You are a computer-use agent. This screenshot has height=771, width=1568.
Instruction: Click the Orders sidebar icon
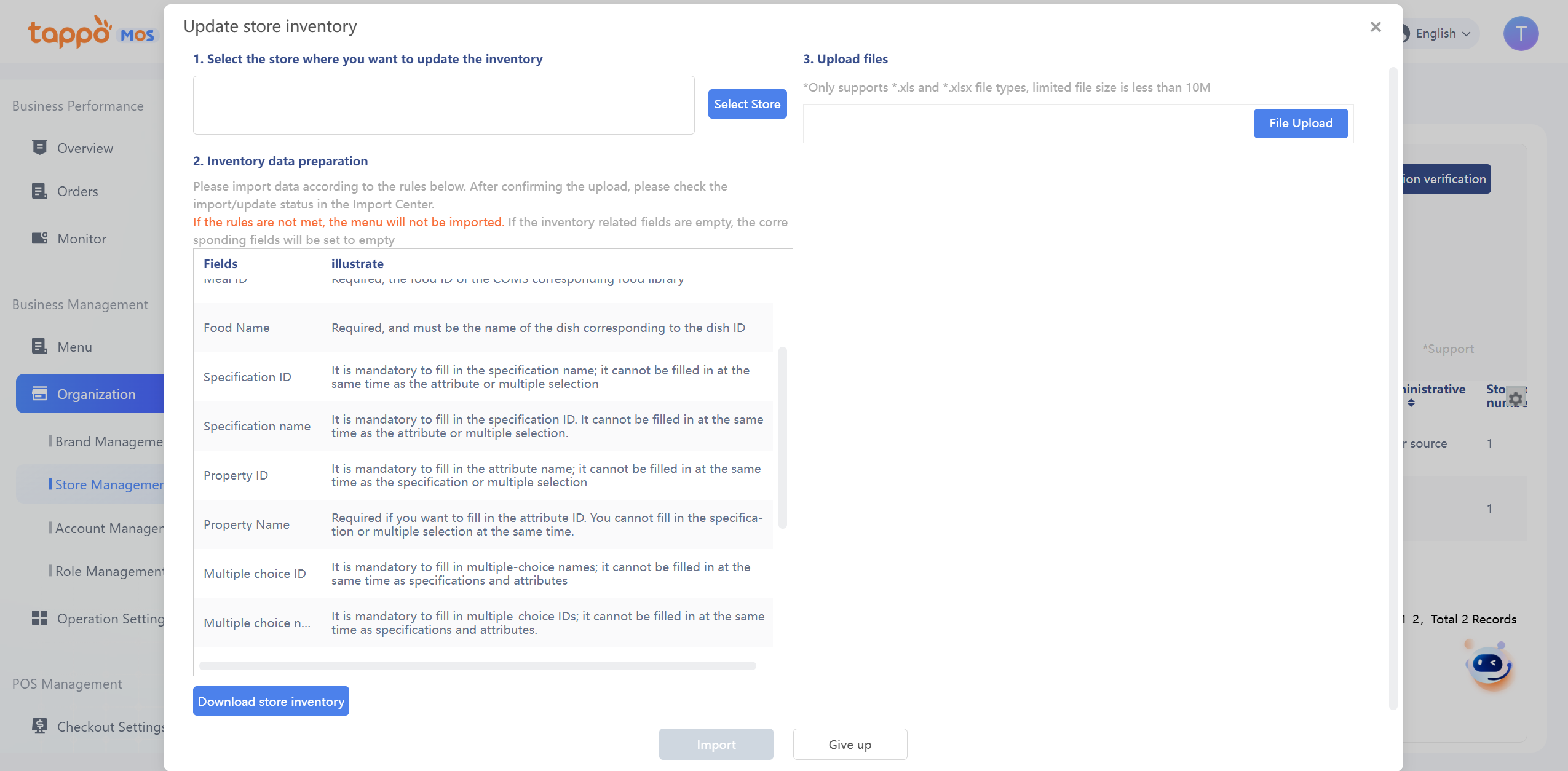coord(39,191)
